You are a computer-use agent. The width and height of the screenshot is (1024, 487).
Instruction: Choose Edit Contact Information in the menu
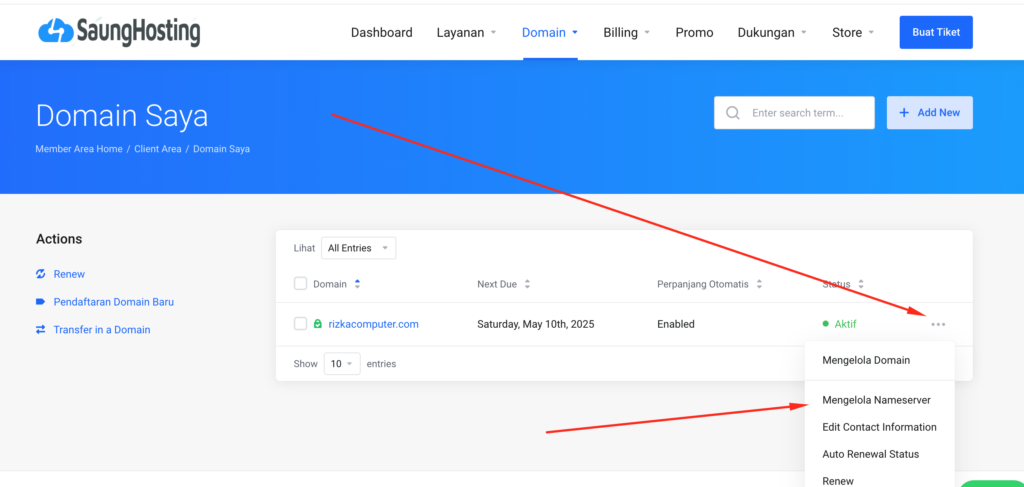(x=879, y=427)
